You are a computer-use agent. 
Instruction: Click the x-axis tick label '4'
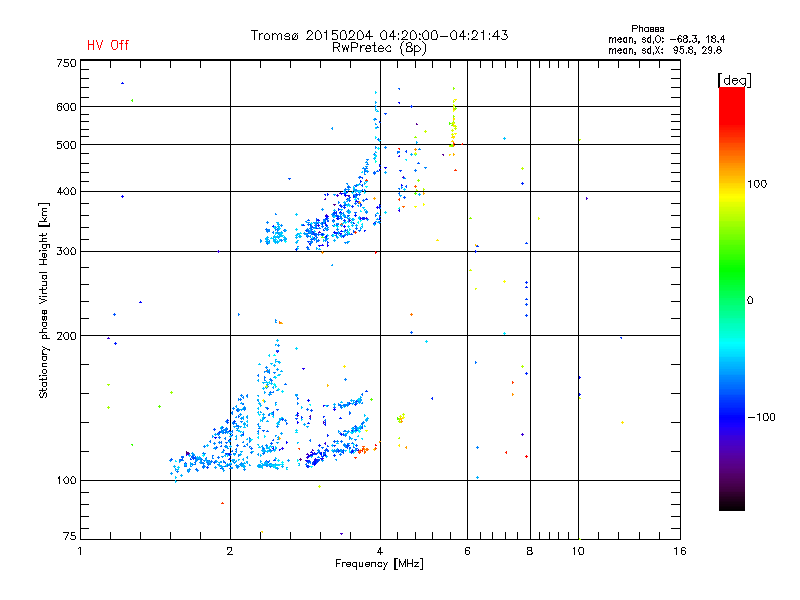coord(380,551)
